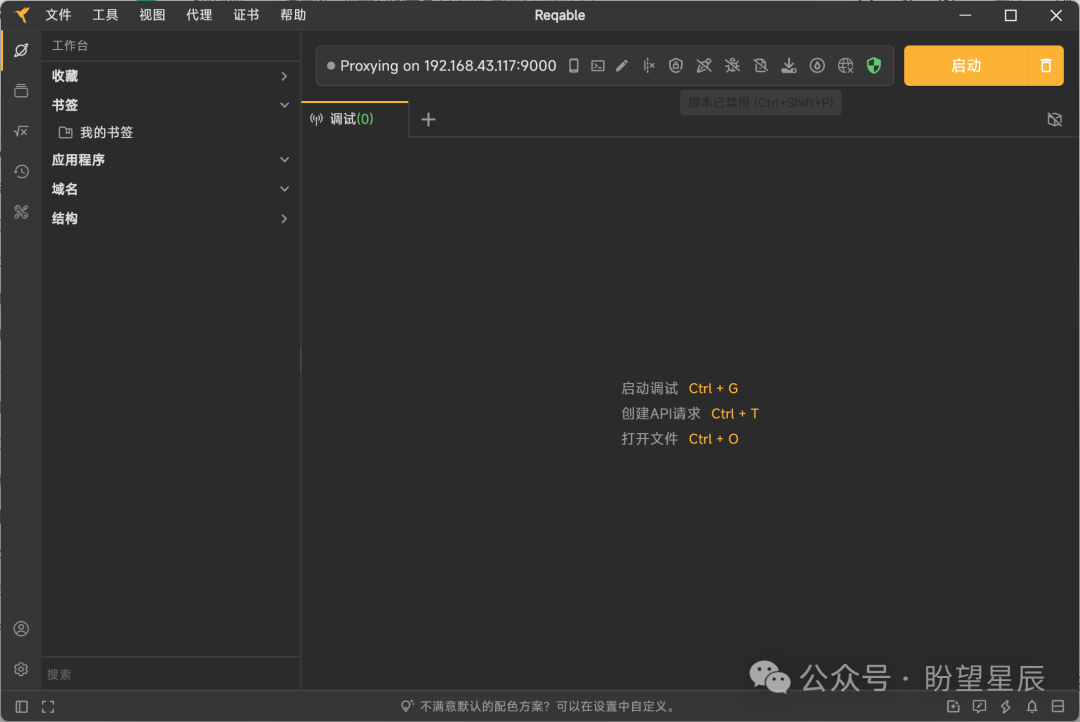Click the orange 启动 start button

tap(966, 65)
